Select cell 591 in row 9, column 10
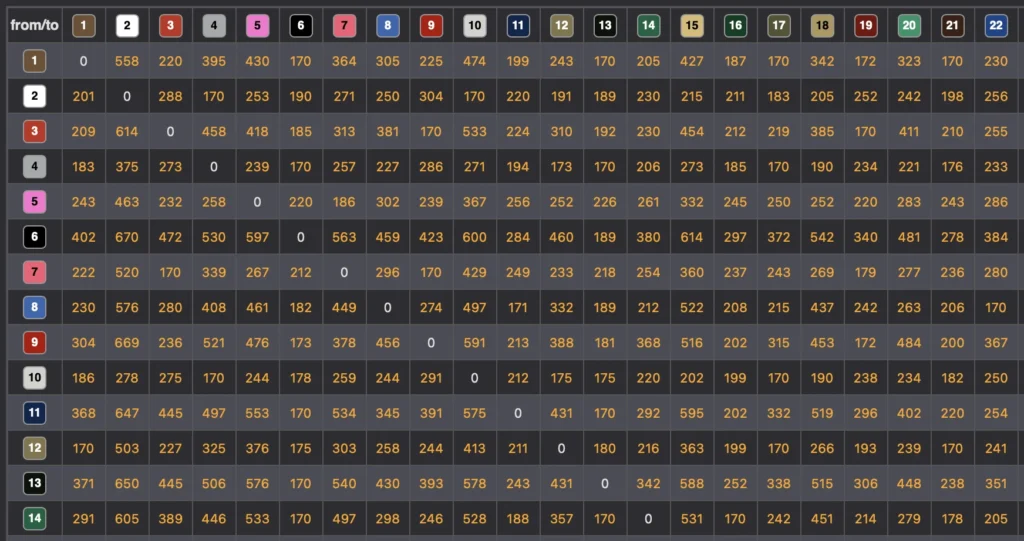Screen dimensions: 1024x541 [x=474, y=342]
